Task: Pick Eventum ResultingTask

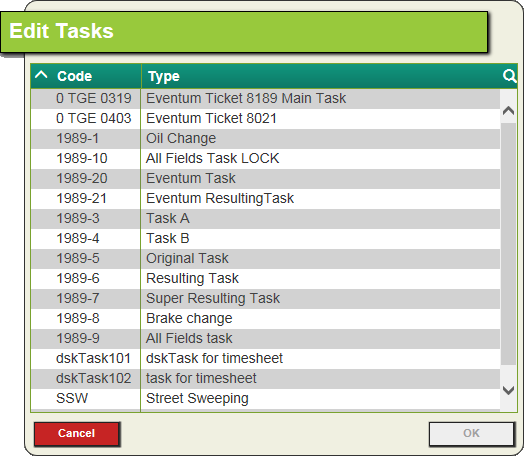Action: click(x=220, y=198)
